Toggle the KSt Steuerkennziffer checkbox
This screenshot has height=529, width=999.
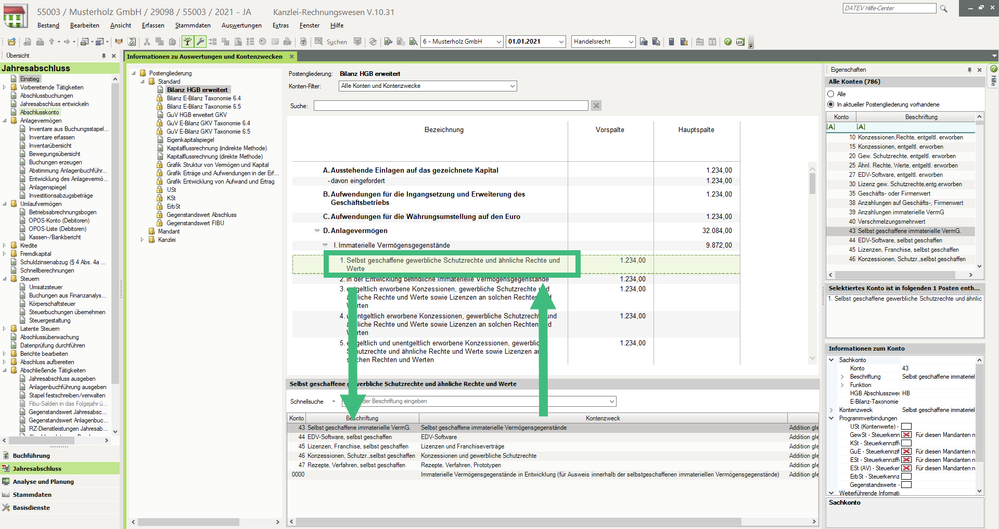pyautogui.click(x=906, y=443)
